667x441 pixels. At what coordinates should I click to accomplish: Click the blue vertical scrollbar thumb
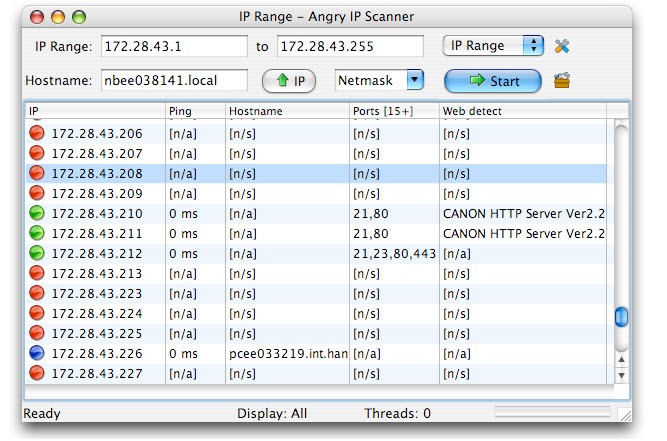tap(621, 317)
